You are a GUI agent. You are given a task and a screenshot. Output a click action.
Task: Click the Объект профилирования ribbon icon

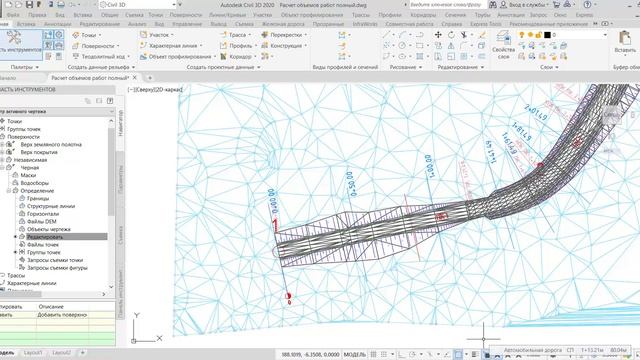pyautogui.click(x=143, y=56)
